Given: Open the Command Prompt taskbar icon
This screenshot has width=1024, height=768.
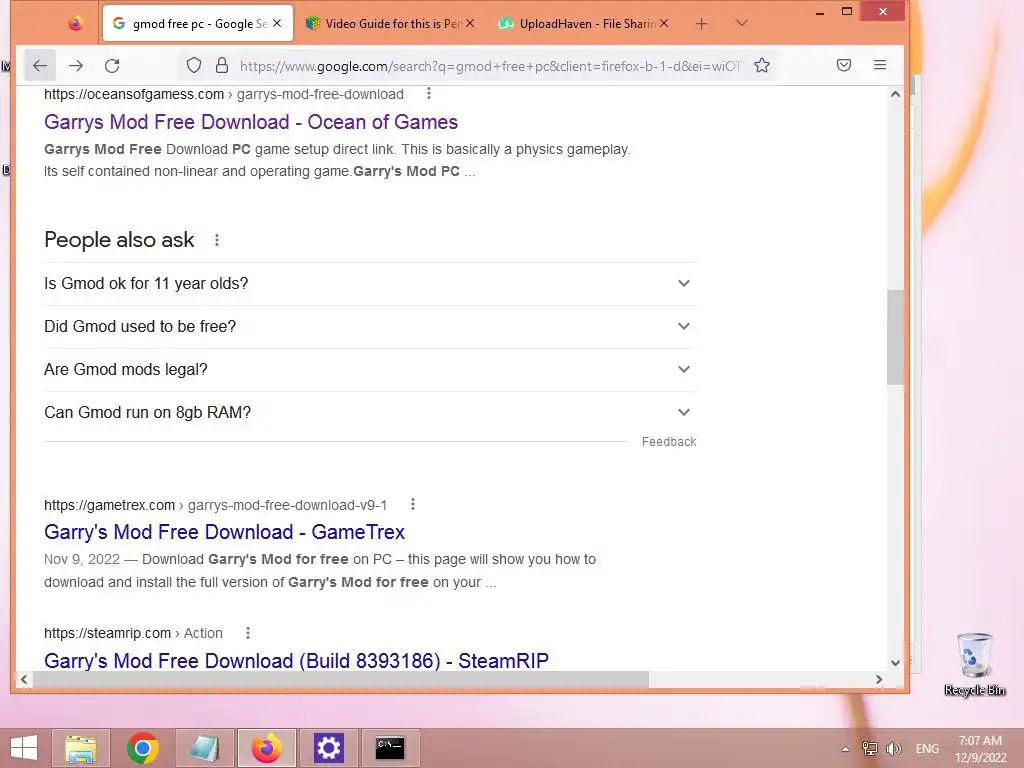Looking at the screenshot, I should point(391,748).
